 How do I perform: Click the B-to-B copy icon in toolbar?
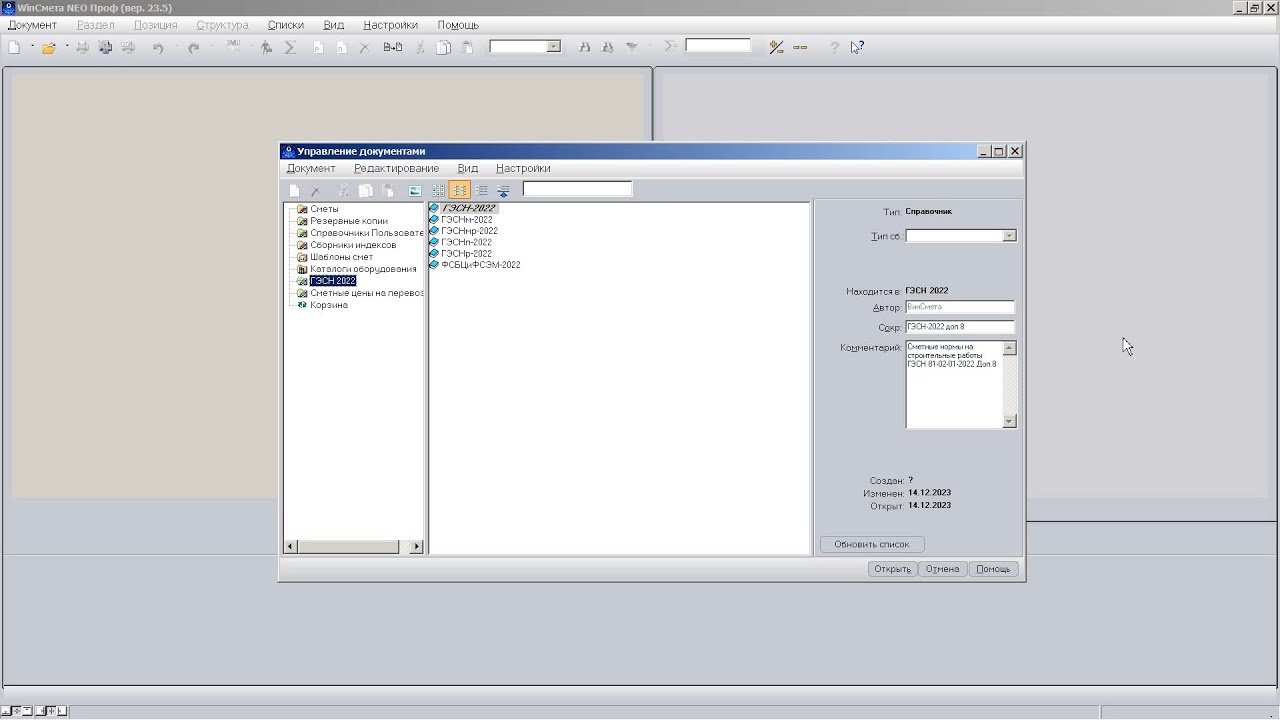(x=393, y=47)
